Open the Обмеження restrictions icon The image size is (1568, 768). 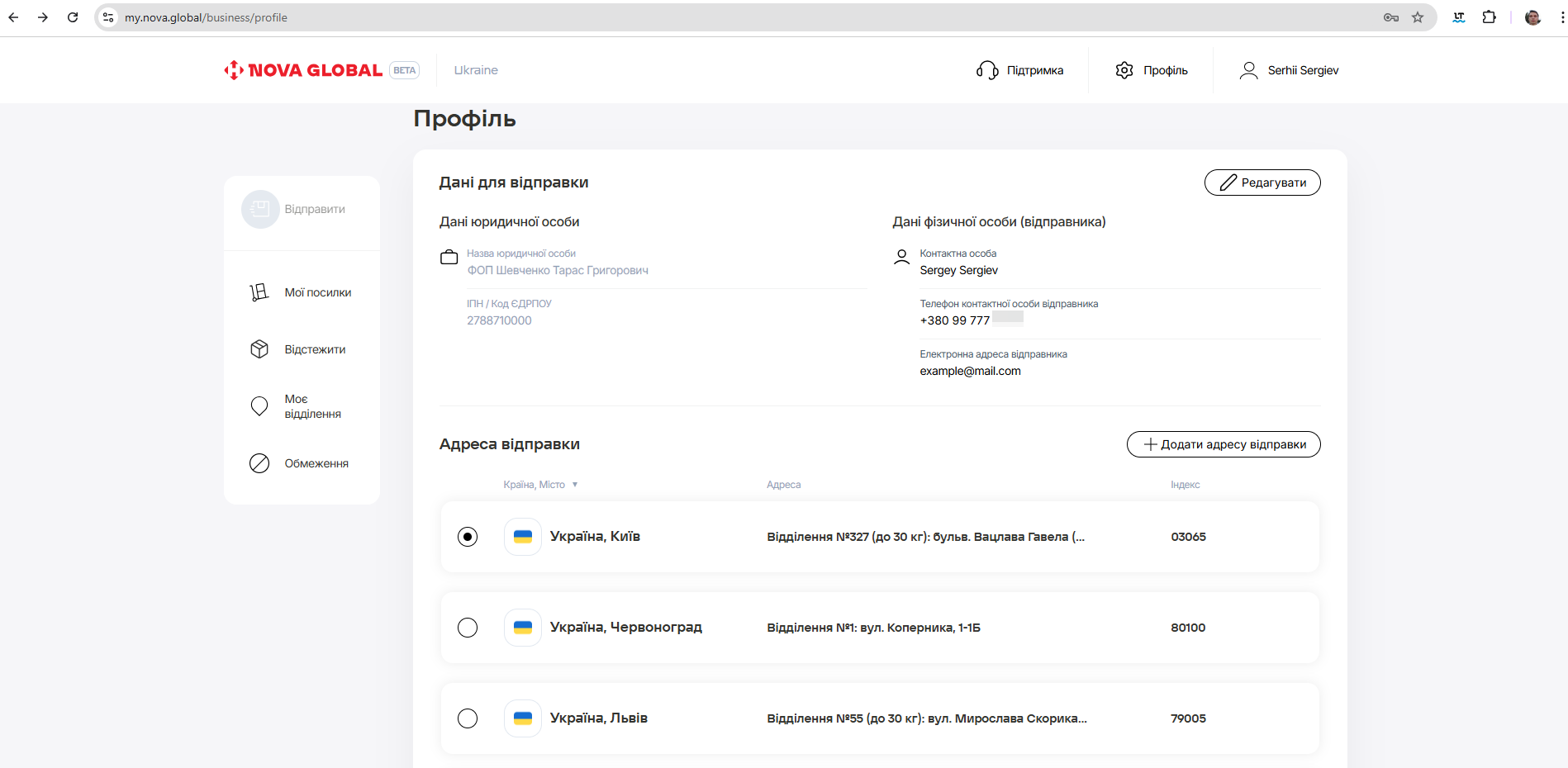coord(259,463)
